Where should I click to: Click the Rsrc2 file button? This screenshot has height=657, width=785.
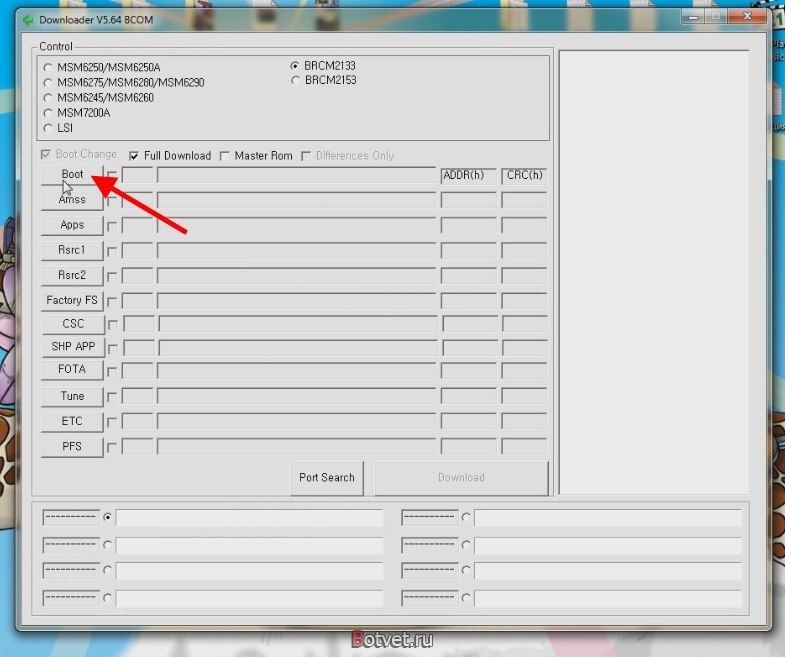72,275
